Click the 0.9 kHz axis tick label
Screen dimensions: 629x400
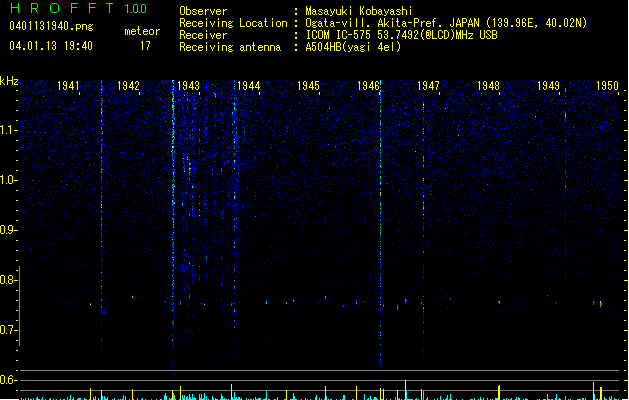point(7,230)
